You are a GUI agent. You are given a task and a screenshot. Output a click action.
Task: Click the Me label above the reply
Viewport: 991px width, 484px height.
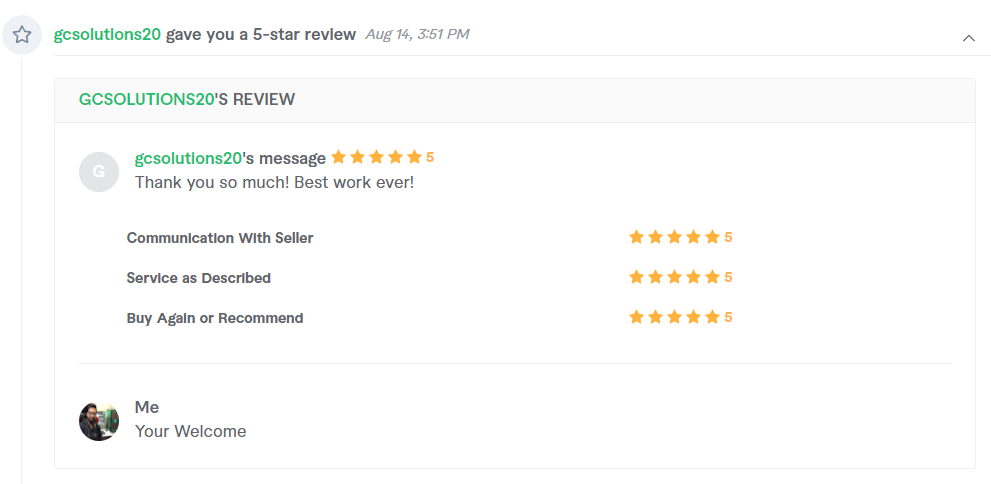coord(147,407)
